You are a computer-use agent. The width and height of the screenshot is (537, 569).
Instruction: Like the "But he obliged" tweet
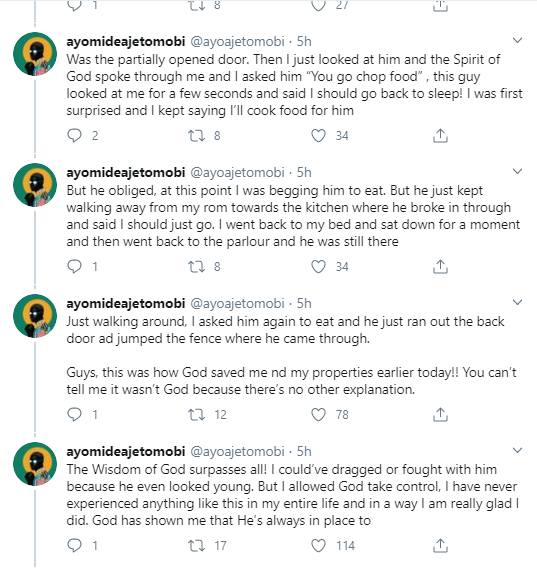click(x=318, y=266)
